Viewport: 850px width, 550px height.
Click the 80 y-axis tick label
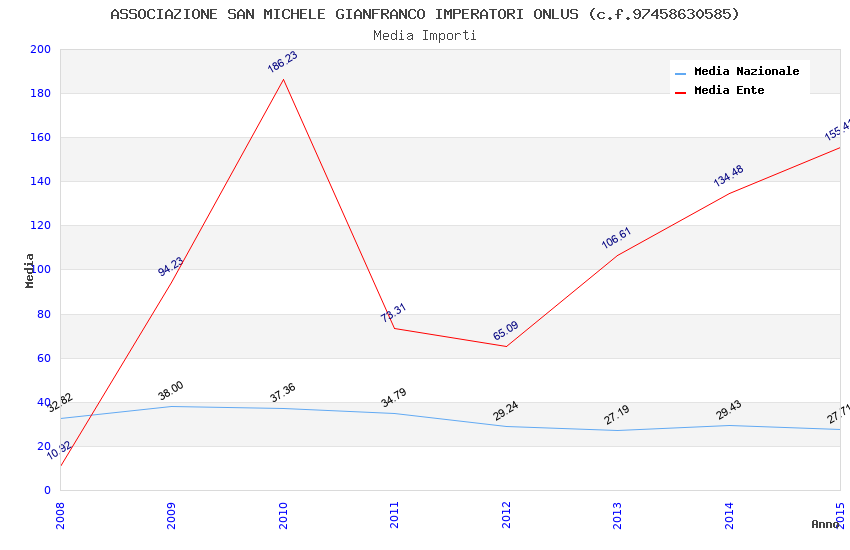[x=44, y=314]
